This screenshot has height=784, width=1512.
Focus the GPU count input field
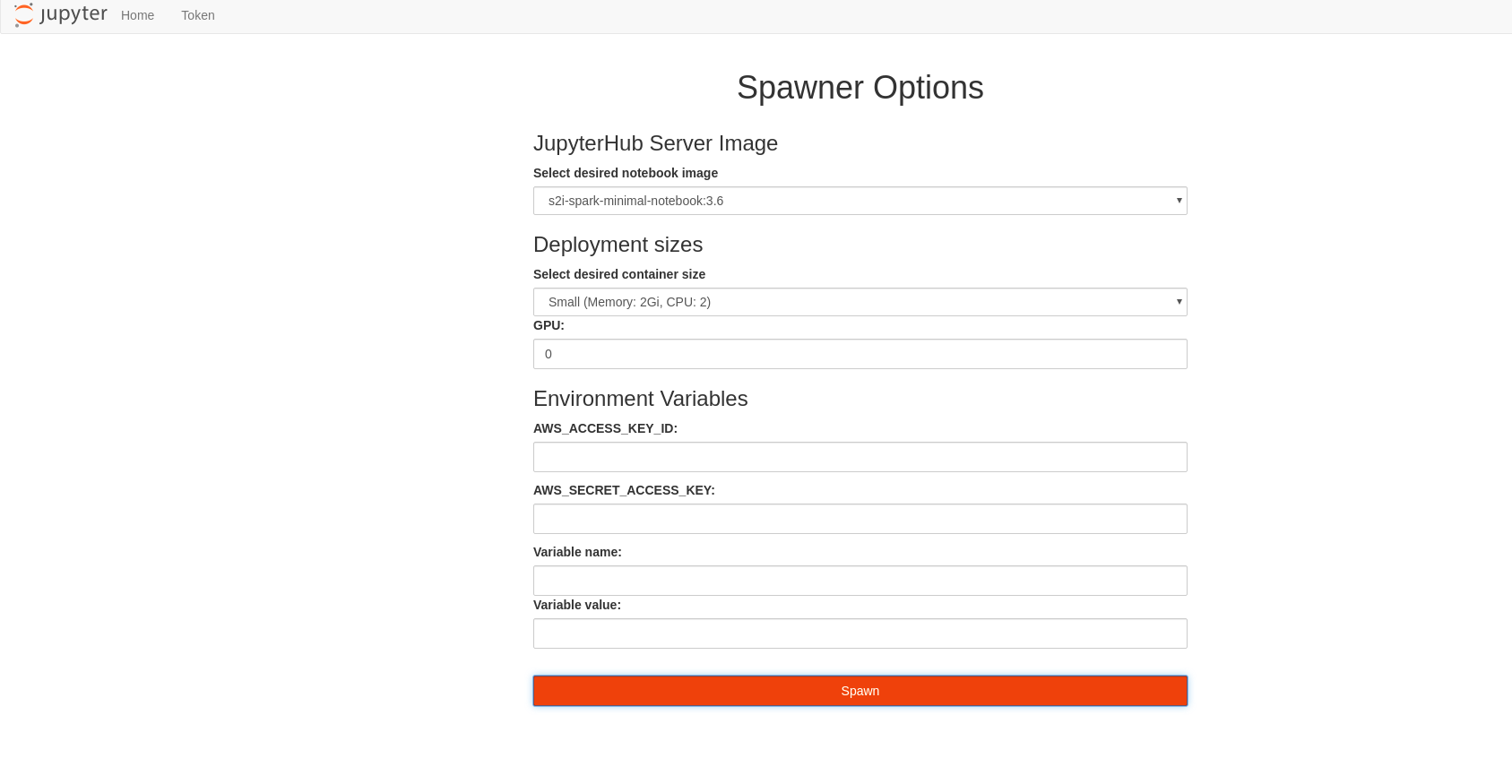point(860,354)
